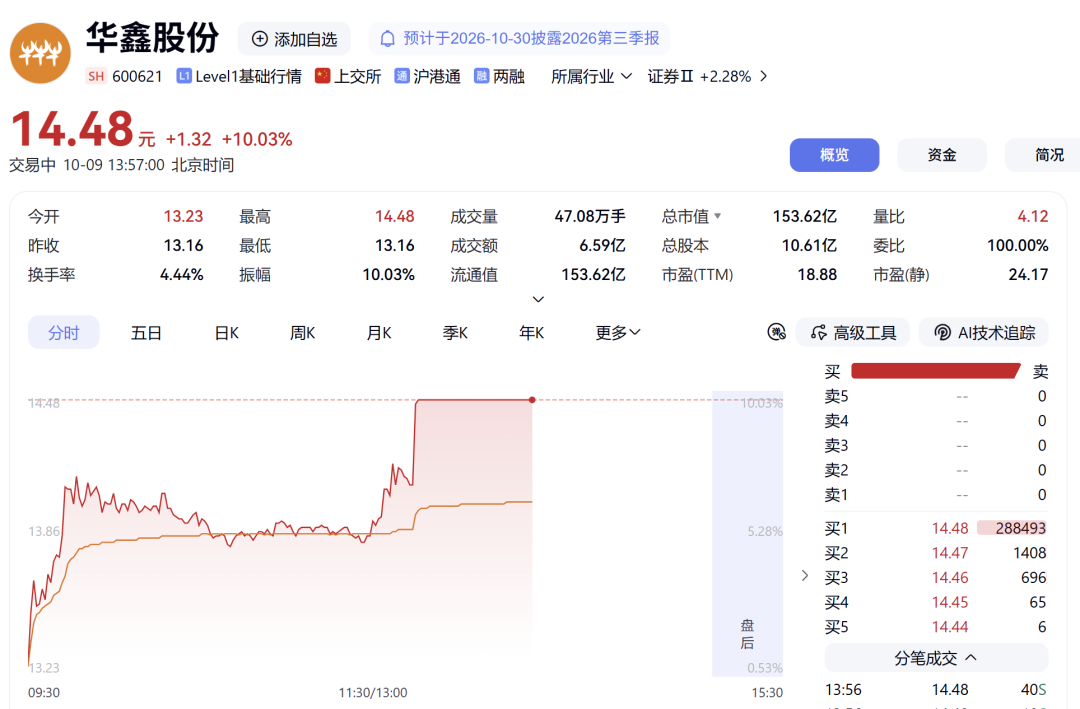Toggle the 总市值 dropdown triangle

(x=718, y=216)
